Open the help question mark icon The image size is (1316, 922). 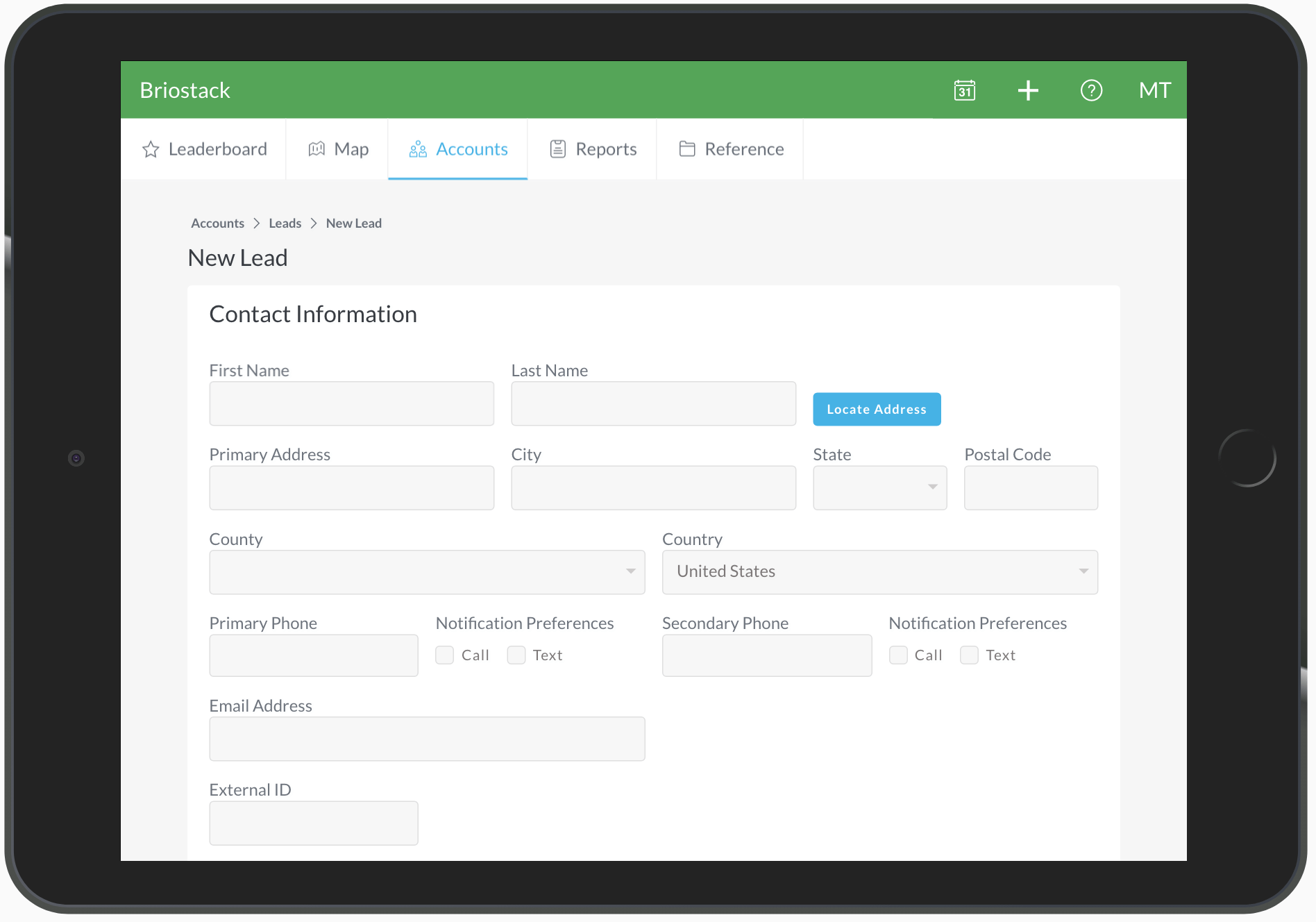coord(1091,90)
